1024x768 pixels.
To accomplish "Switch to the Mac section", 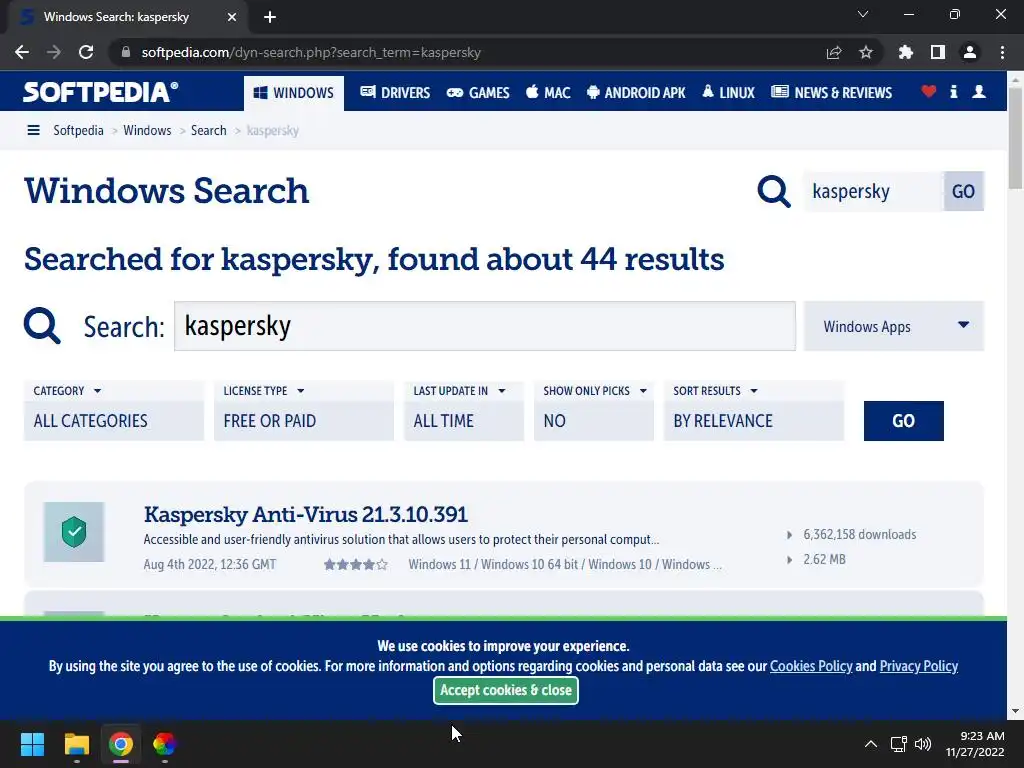I will [548, 93].
